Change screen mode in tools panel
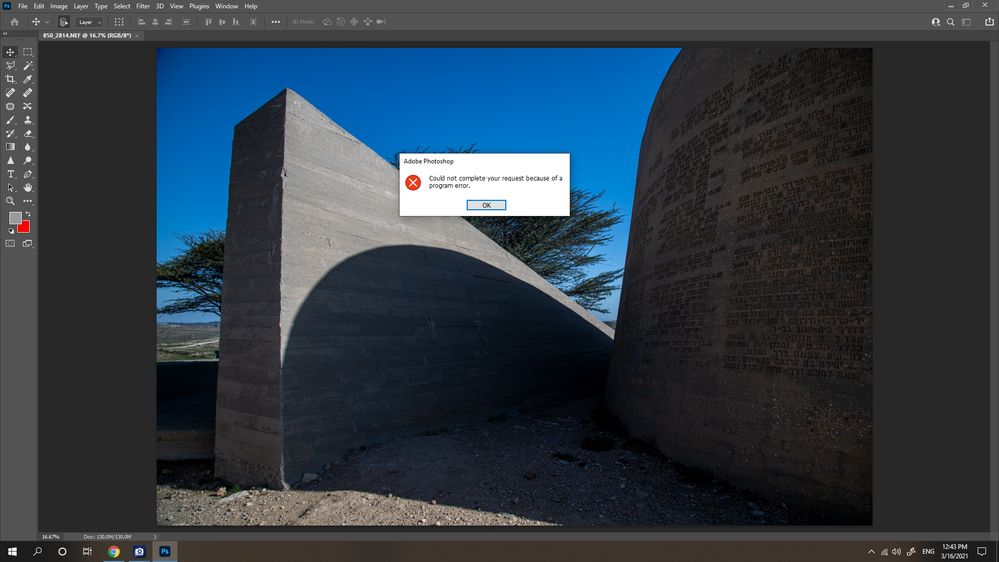This screenshot has width=999, height=562. 27,243
